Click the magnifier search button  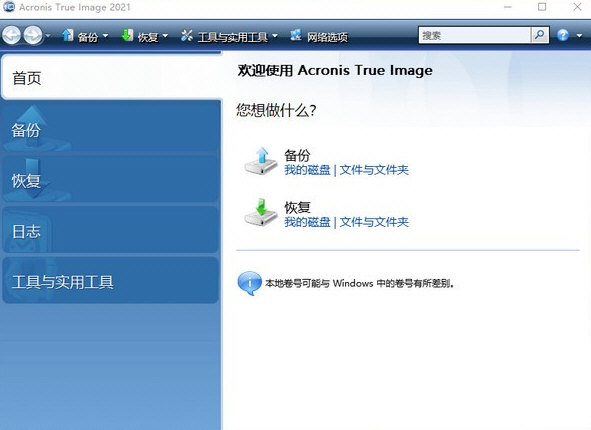point(540,35)
